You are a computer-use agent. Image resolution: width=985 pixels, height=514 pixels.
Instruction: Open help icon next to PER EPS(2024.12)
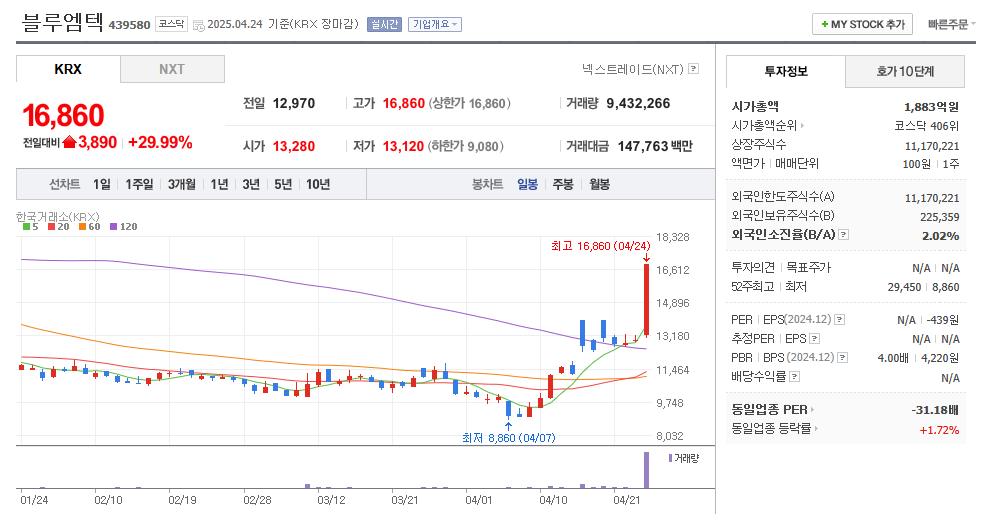click(x=839, y=320)
